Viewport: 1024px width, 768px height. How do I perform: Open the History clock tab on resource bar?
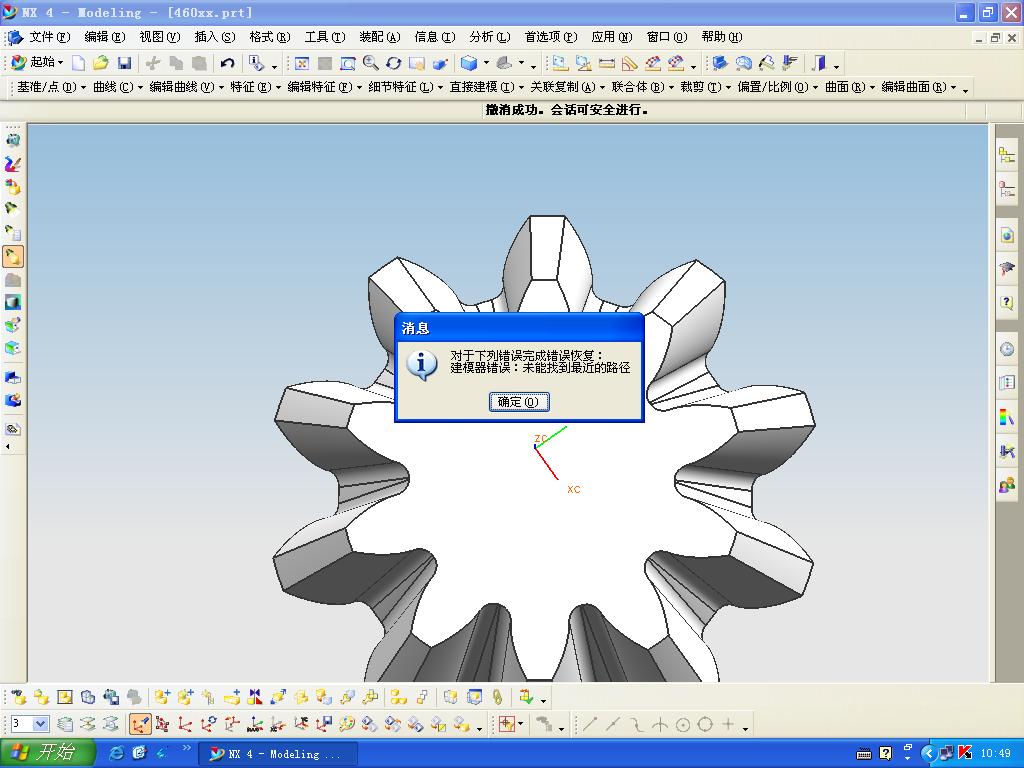[1006, 349]
